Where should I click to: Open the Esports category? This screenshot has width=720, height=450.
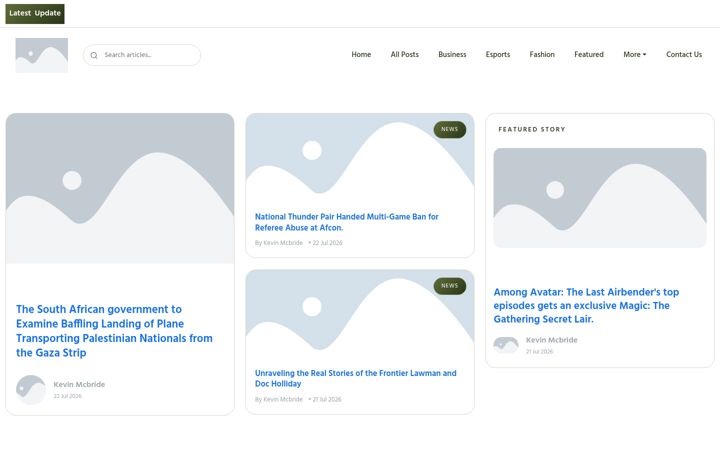point(498,54)
